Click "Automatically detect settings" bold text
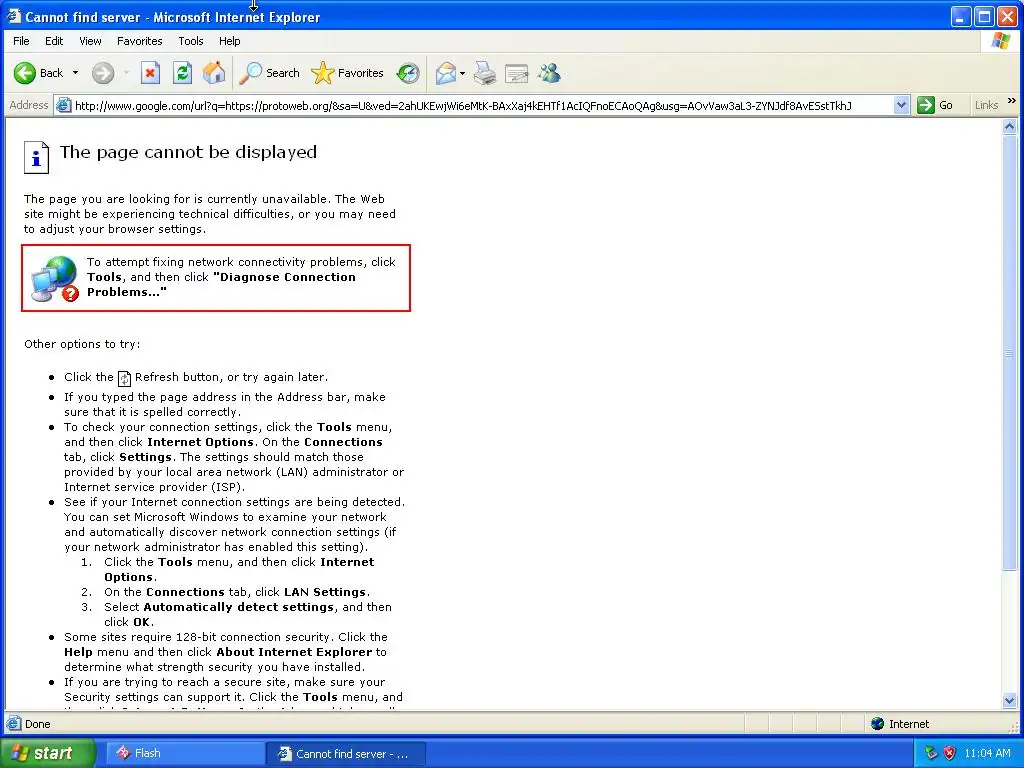1024x768 pixels. tap(239, 607)
